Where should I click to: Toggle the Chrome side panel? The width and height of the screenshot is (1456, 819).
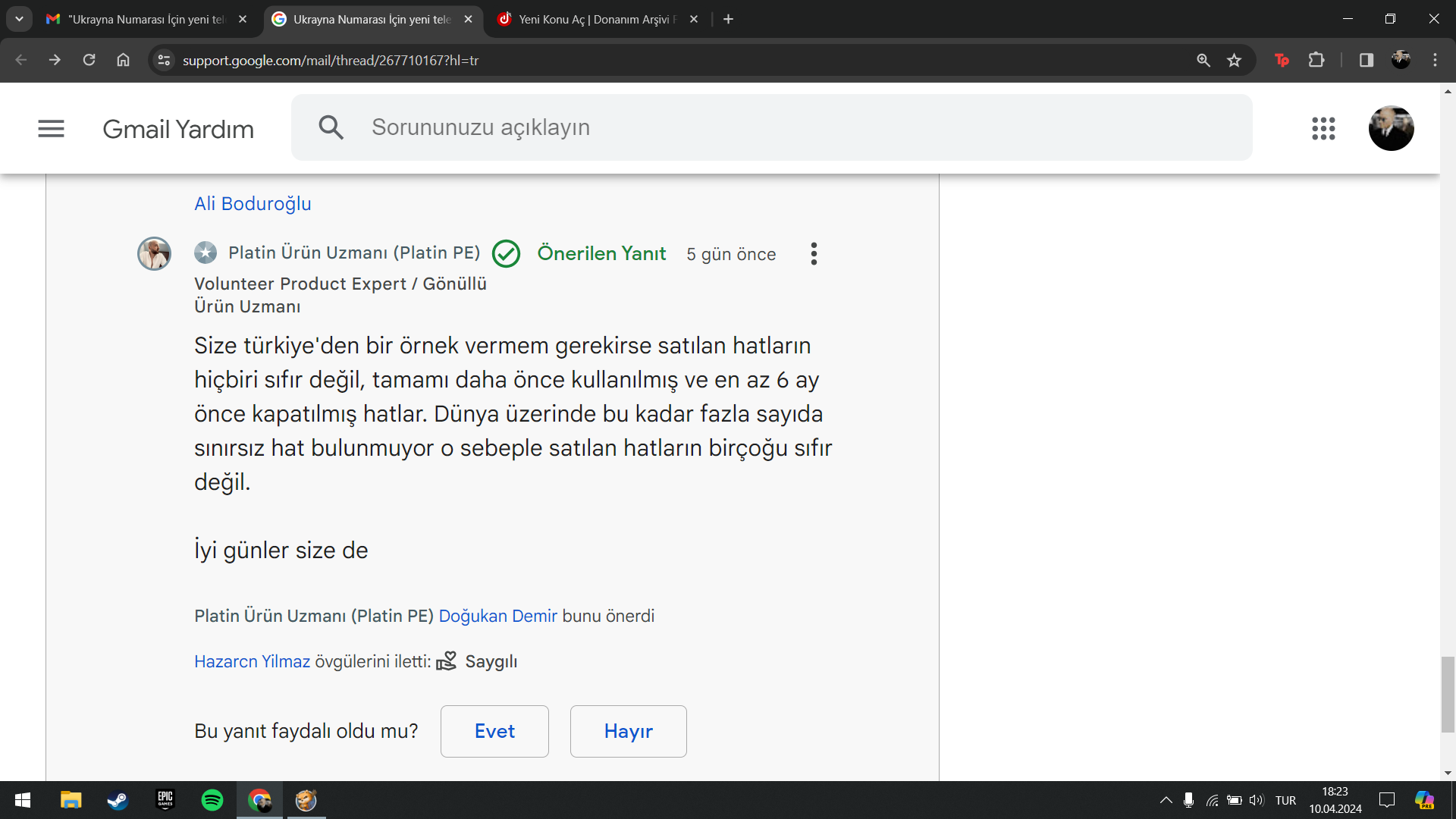(1367, 61)
